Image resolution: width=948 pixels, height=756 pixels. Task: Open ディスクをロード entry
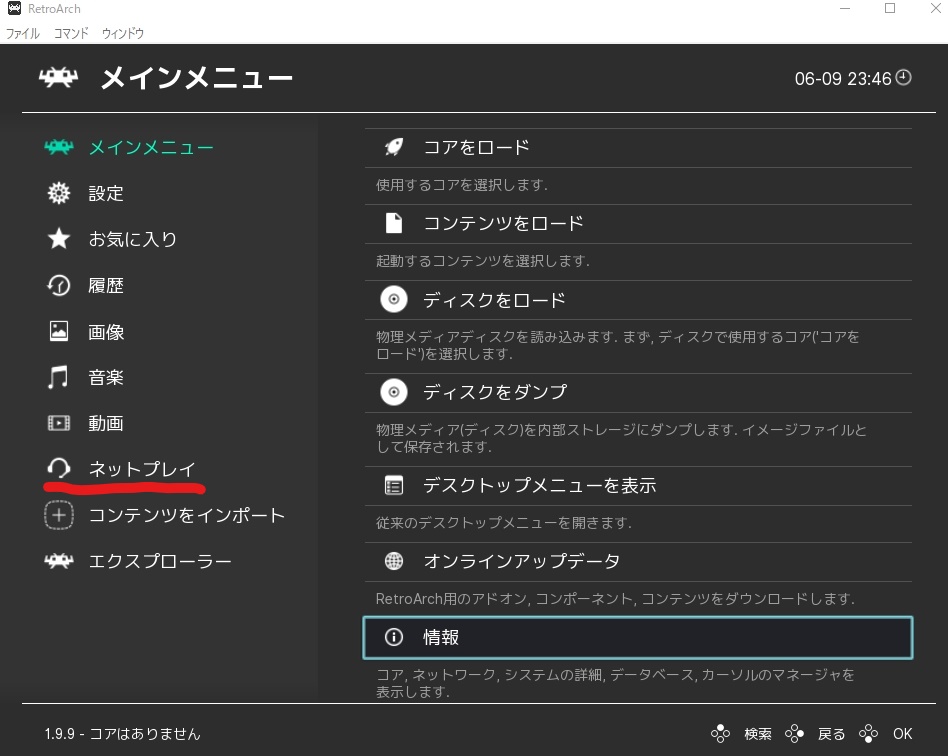[638, 300]
